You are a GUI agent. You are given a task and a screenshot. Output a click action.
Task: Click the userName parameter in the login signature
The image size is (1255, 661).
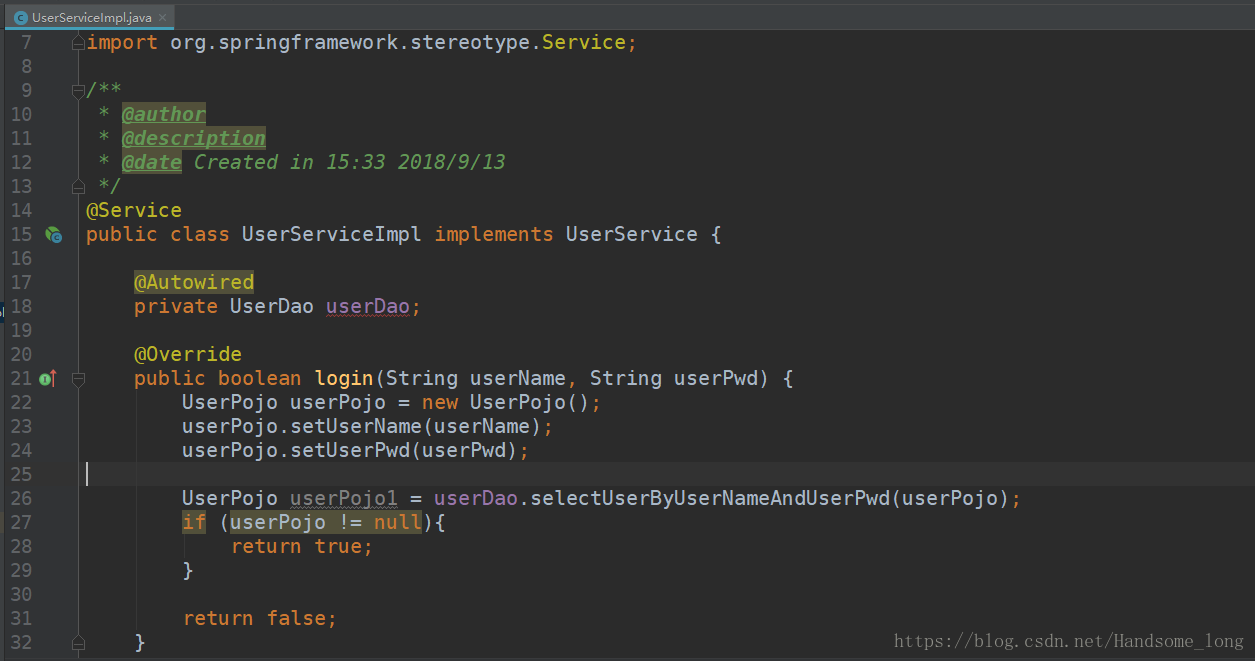tap(518, 378)
